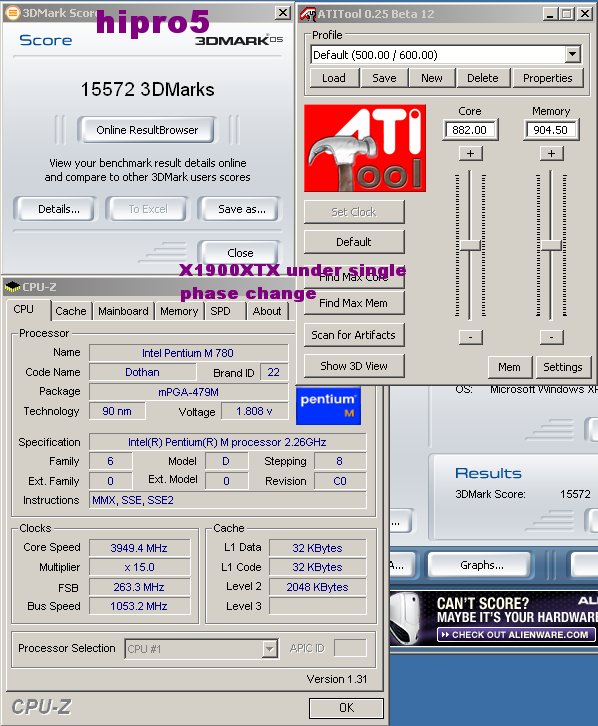Click the Revision C0 value
Image resolution: width=598 pixels, height=726 pixels.
(x=340, y=481)
